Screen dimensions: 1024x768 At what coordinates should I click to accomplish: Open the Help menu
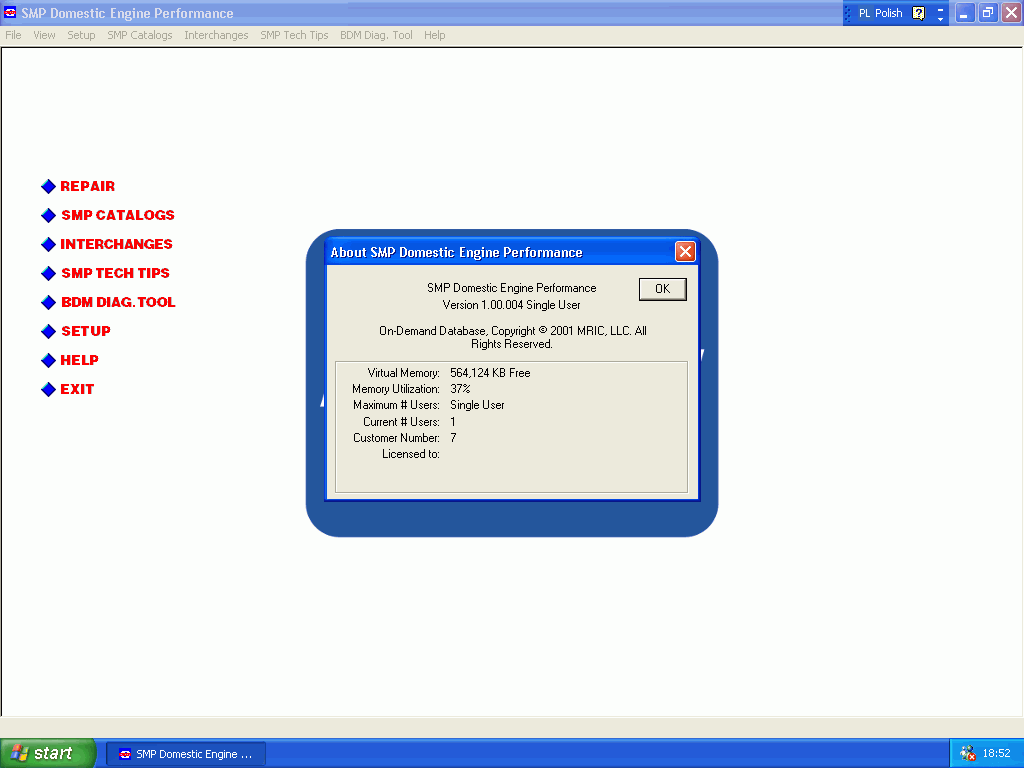pos(434,35)
